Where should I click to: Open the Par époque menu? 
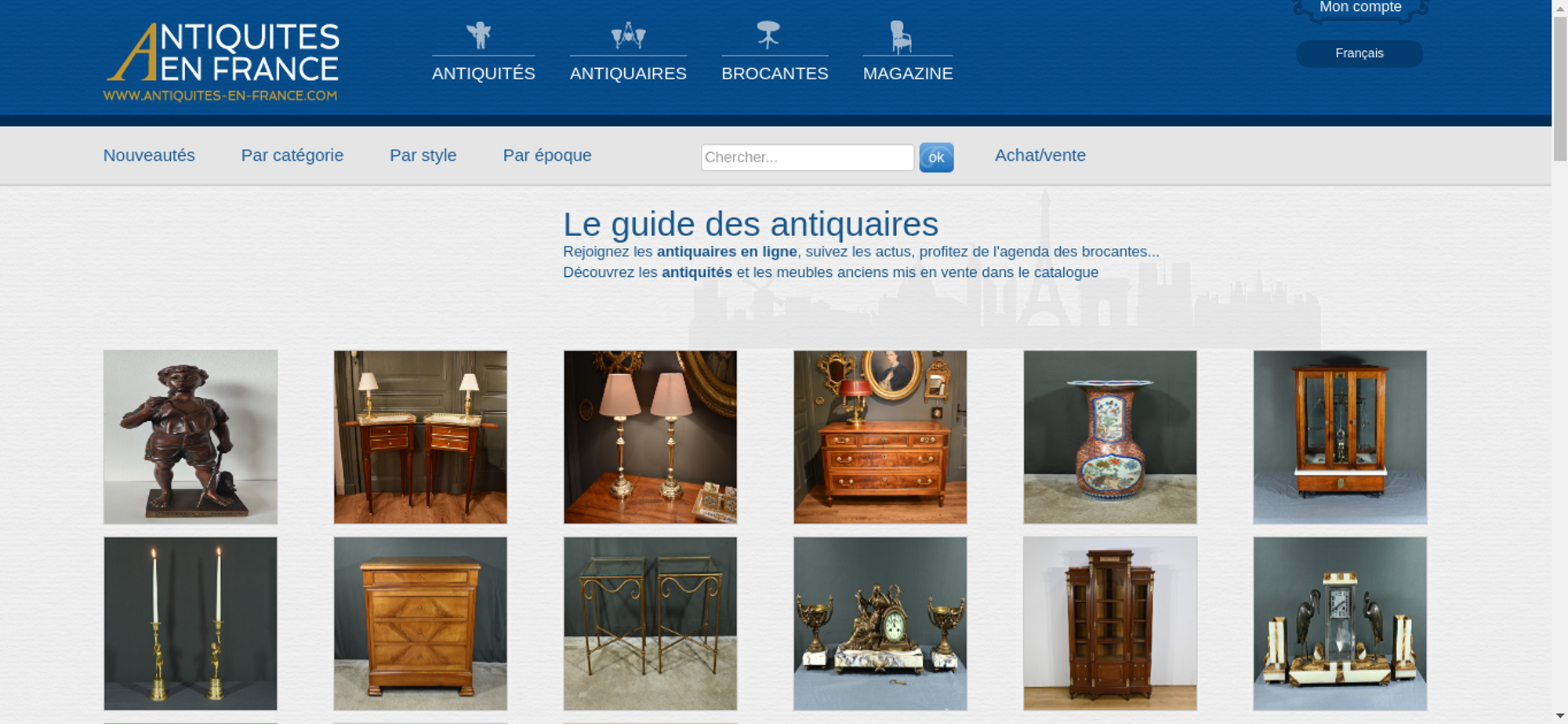547,155
